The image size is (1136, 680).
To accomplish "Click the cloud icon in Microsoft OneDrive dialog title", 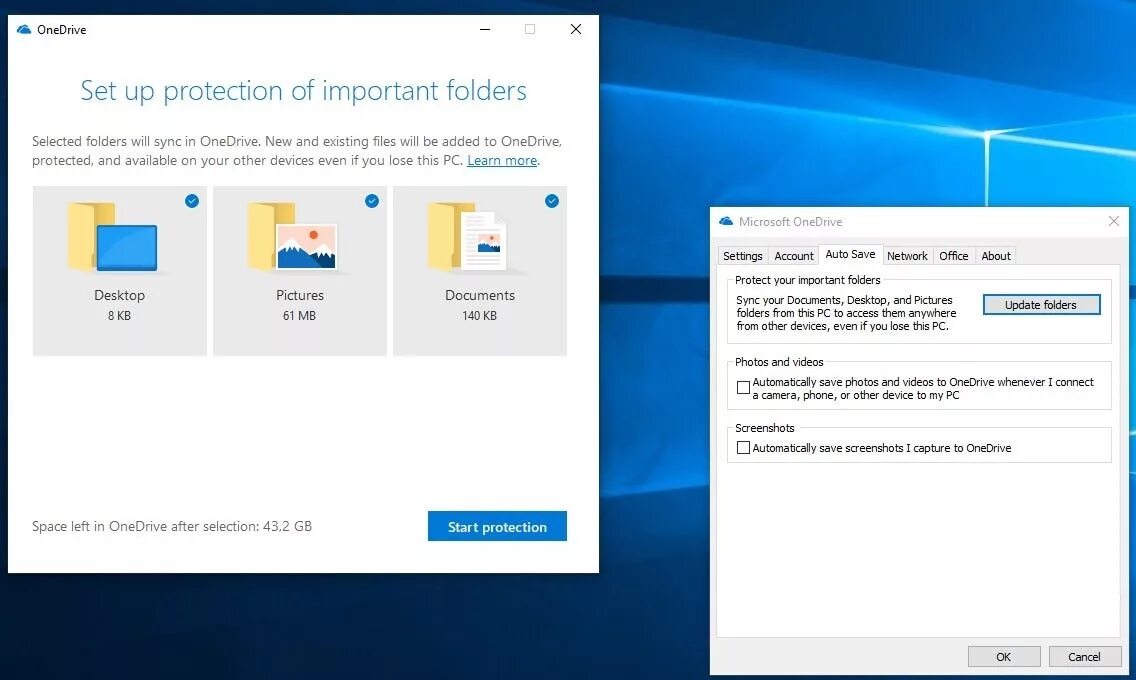I will [726, 222].
